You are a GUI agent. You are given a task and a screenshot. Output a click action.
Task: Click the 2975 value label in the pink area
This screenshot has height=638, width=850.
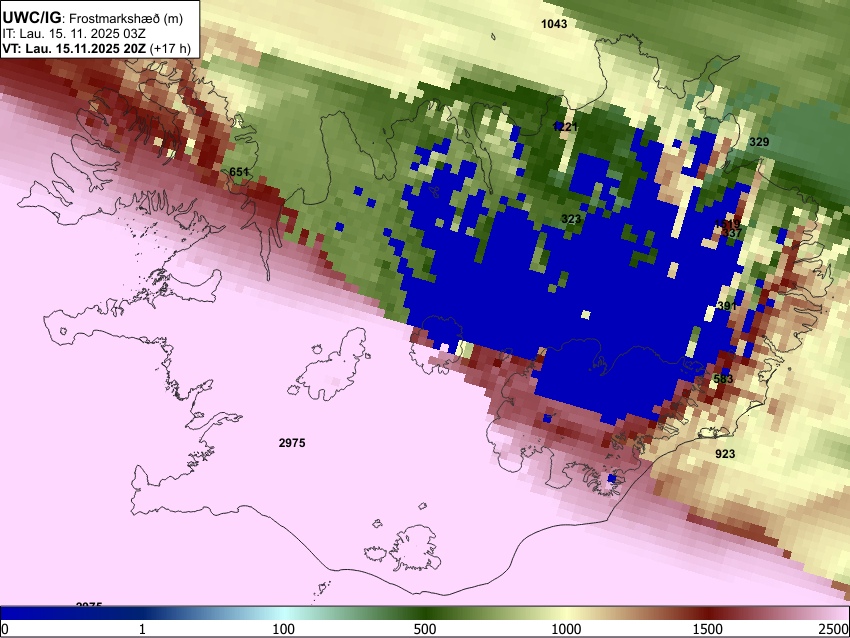(x=292, y=443)
